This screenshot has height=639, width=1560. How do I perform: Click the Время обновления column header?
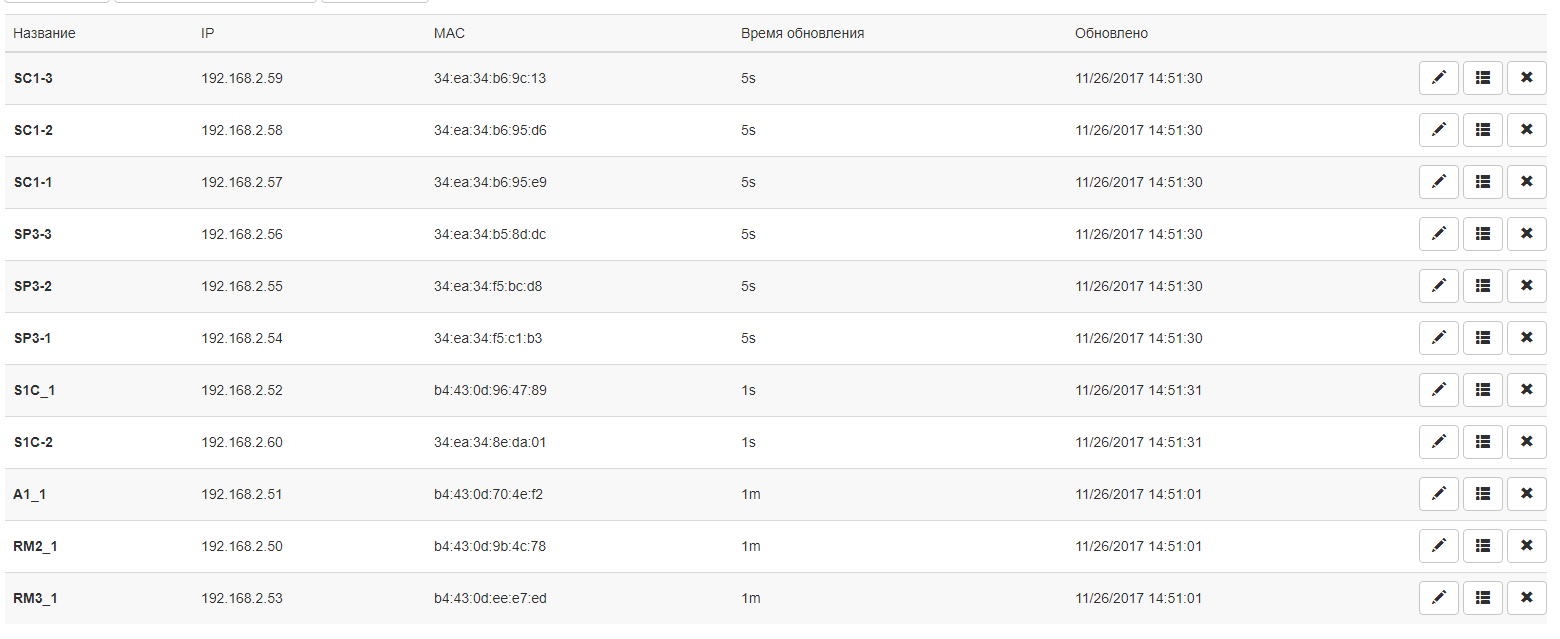coord(802,34)
